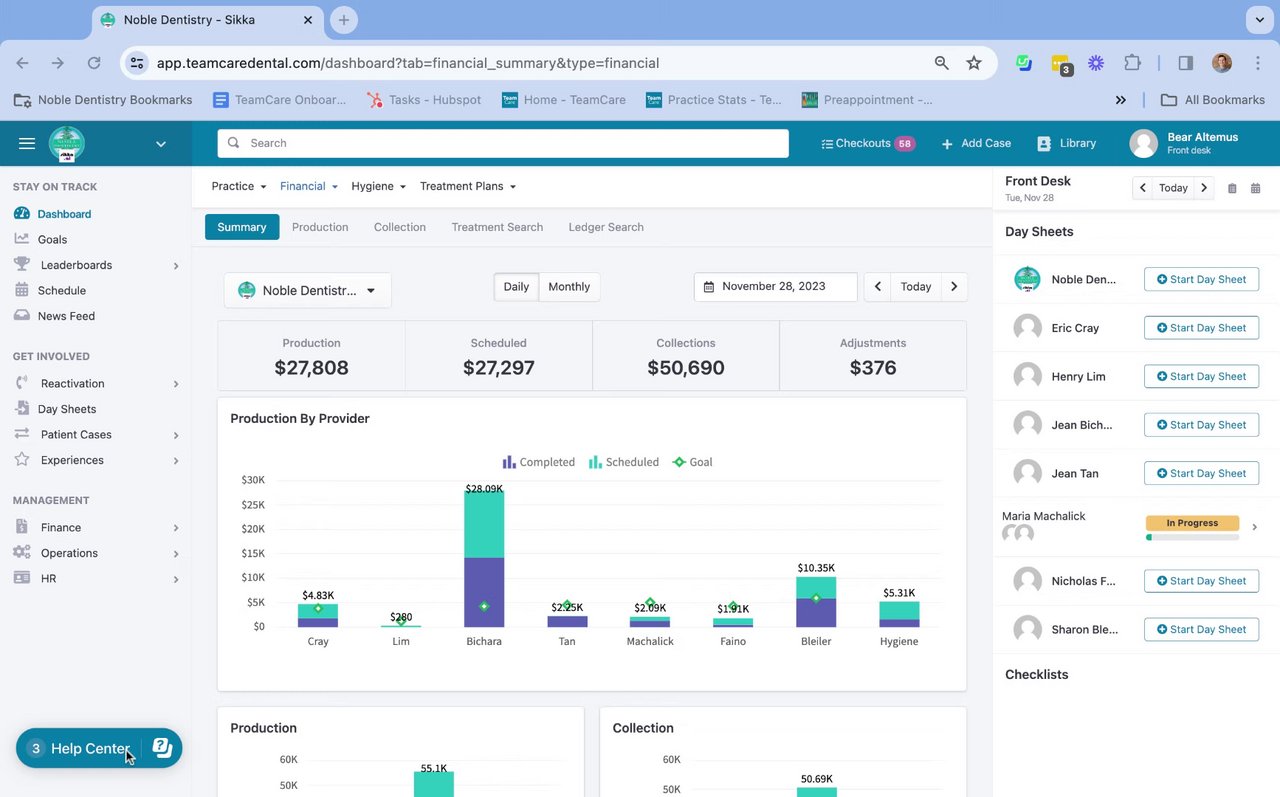Screen dimensions: 1280x797
Task: Go to previous day in Front Desk panel
Action: [1143, 188]
